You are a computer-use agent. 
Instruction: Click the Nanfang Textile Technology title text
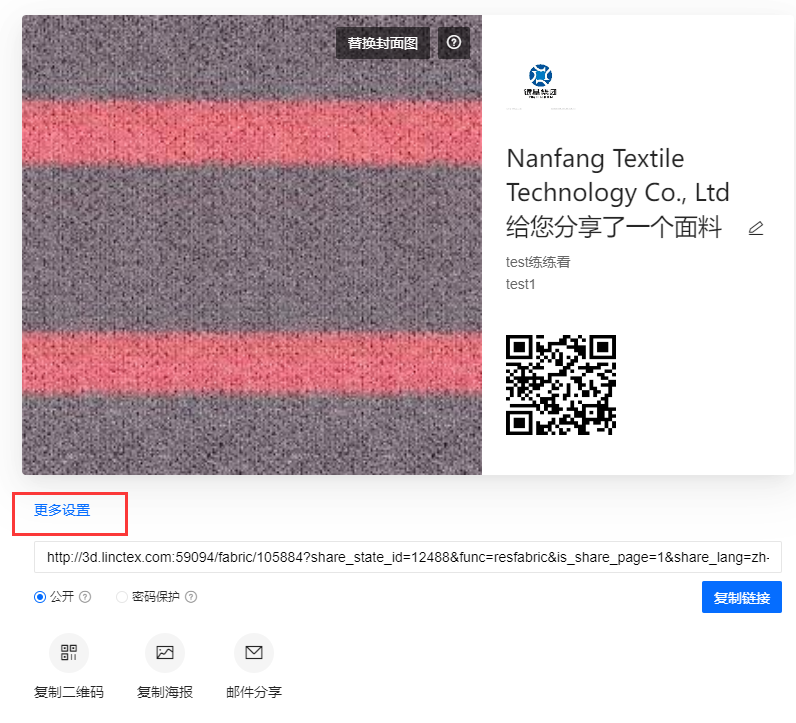pos(617,176)
